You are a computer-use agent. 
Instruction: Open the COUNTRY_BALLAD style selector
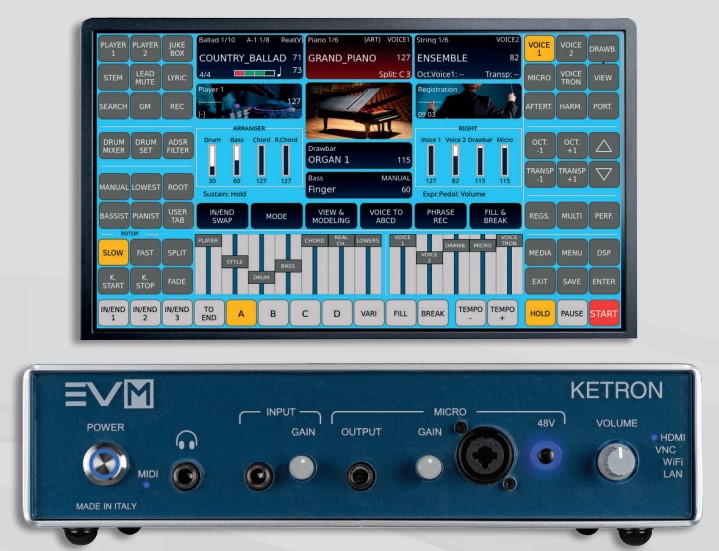click(248, 58)
